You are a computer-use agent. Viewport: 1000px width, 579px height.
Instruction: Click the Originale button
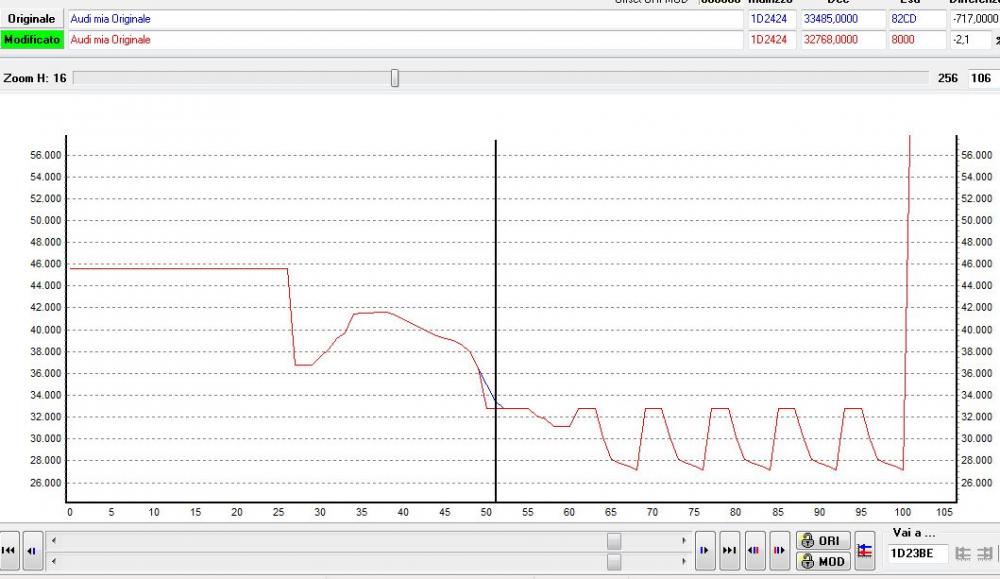32,19
